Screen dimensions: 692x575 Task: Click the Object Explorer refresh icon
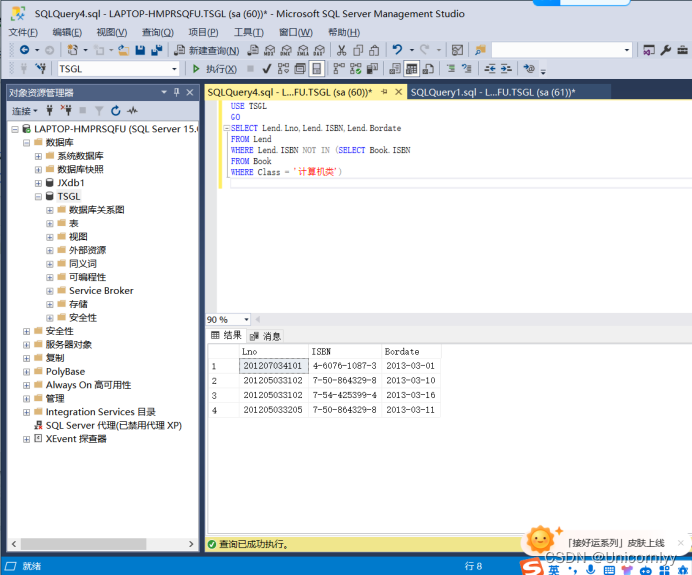116,111
